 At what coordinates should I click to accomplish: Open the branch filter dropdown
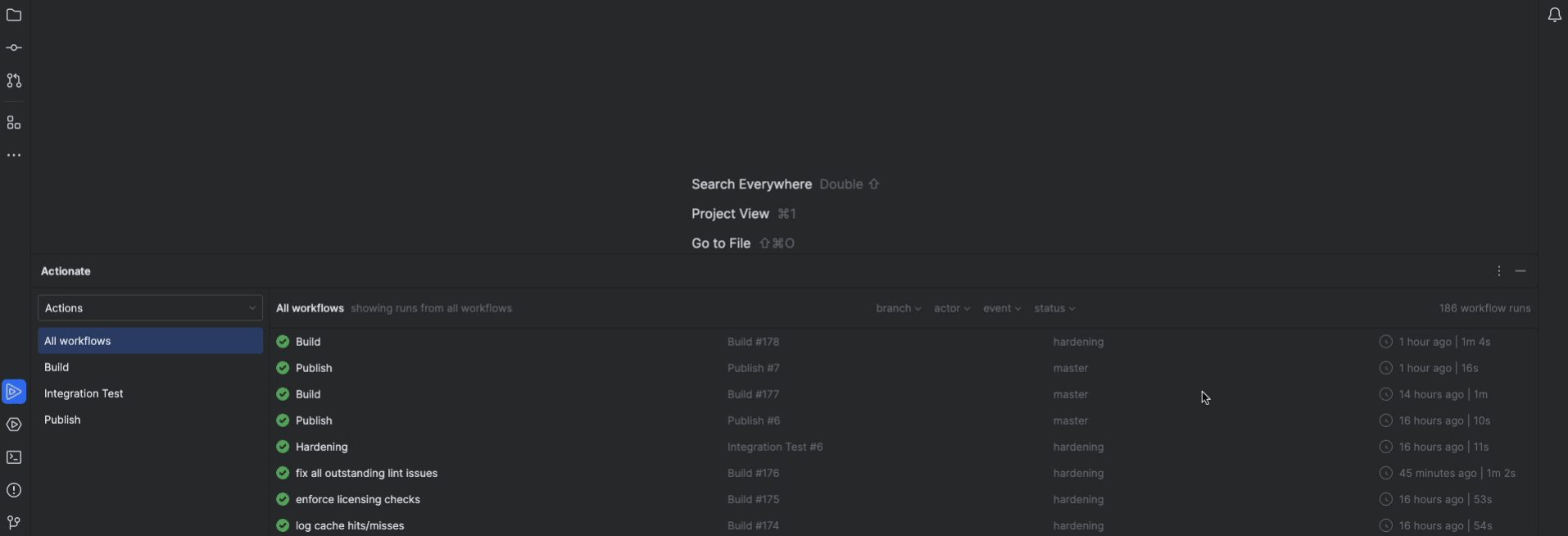(x=898, y=309)
